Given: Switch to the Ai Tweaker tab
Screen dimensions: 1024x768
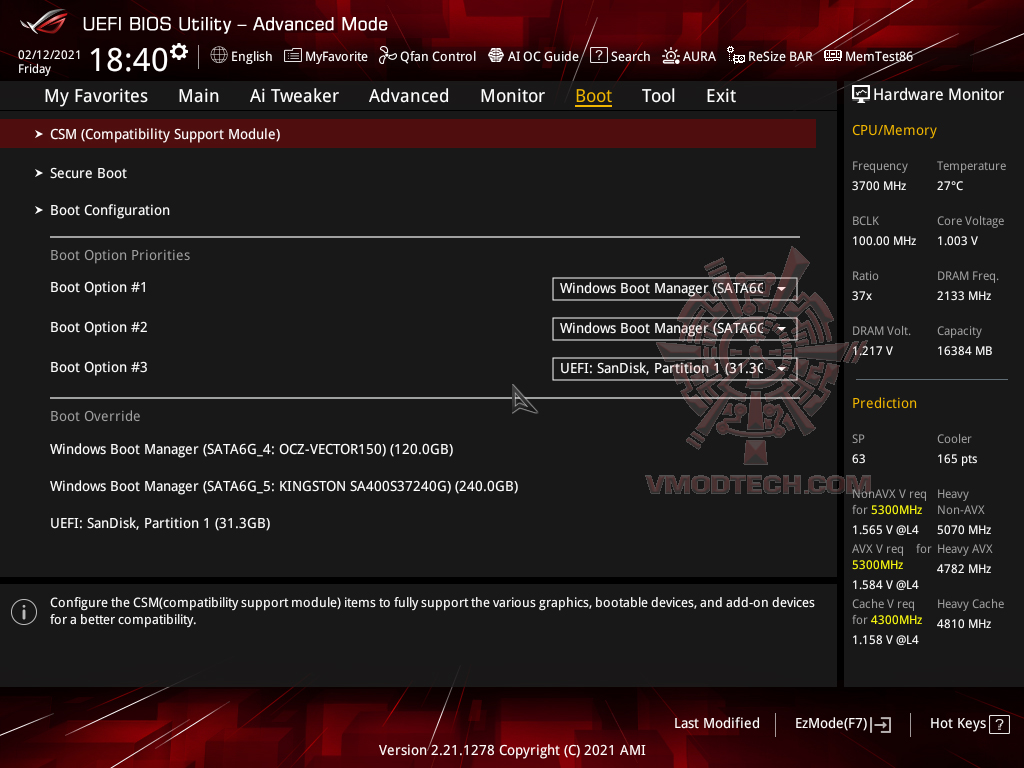Looking at the screenshot, I should (x=294, y=95).
